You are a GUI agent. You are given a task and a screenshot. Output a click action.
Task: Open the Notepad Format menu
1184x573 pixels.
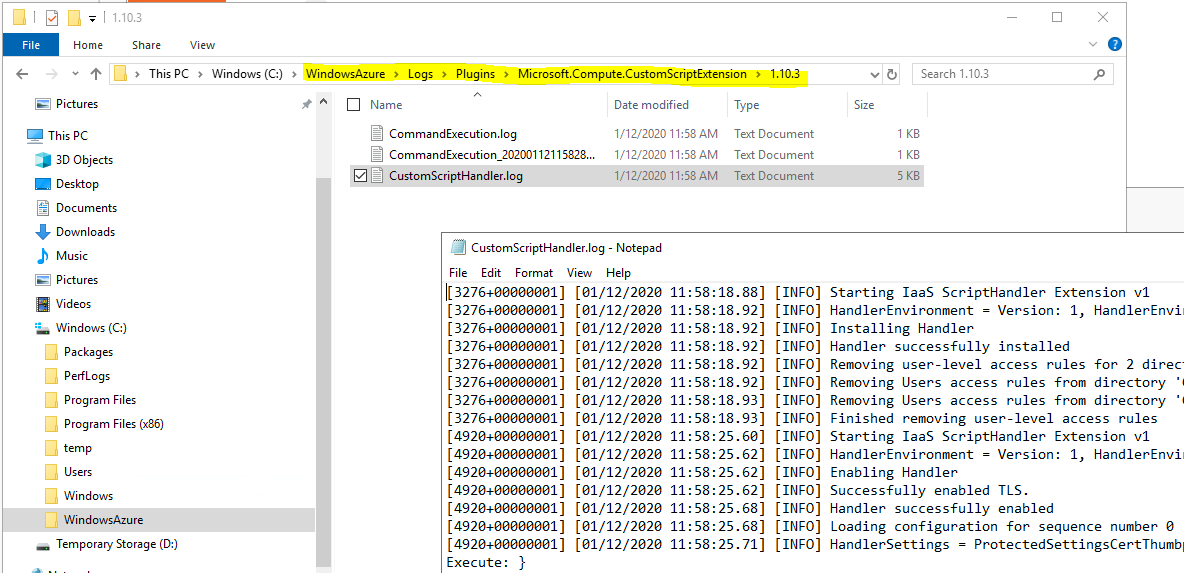(534, 273)
